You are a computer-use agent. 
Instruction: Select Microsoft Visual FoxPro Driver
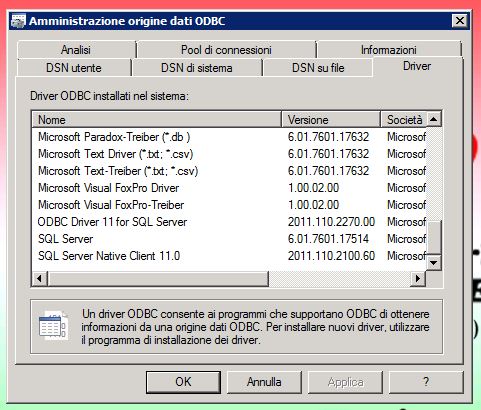(108, 188)
